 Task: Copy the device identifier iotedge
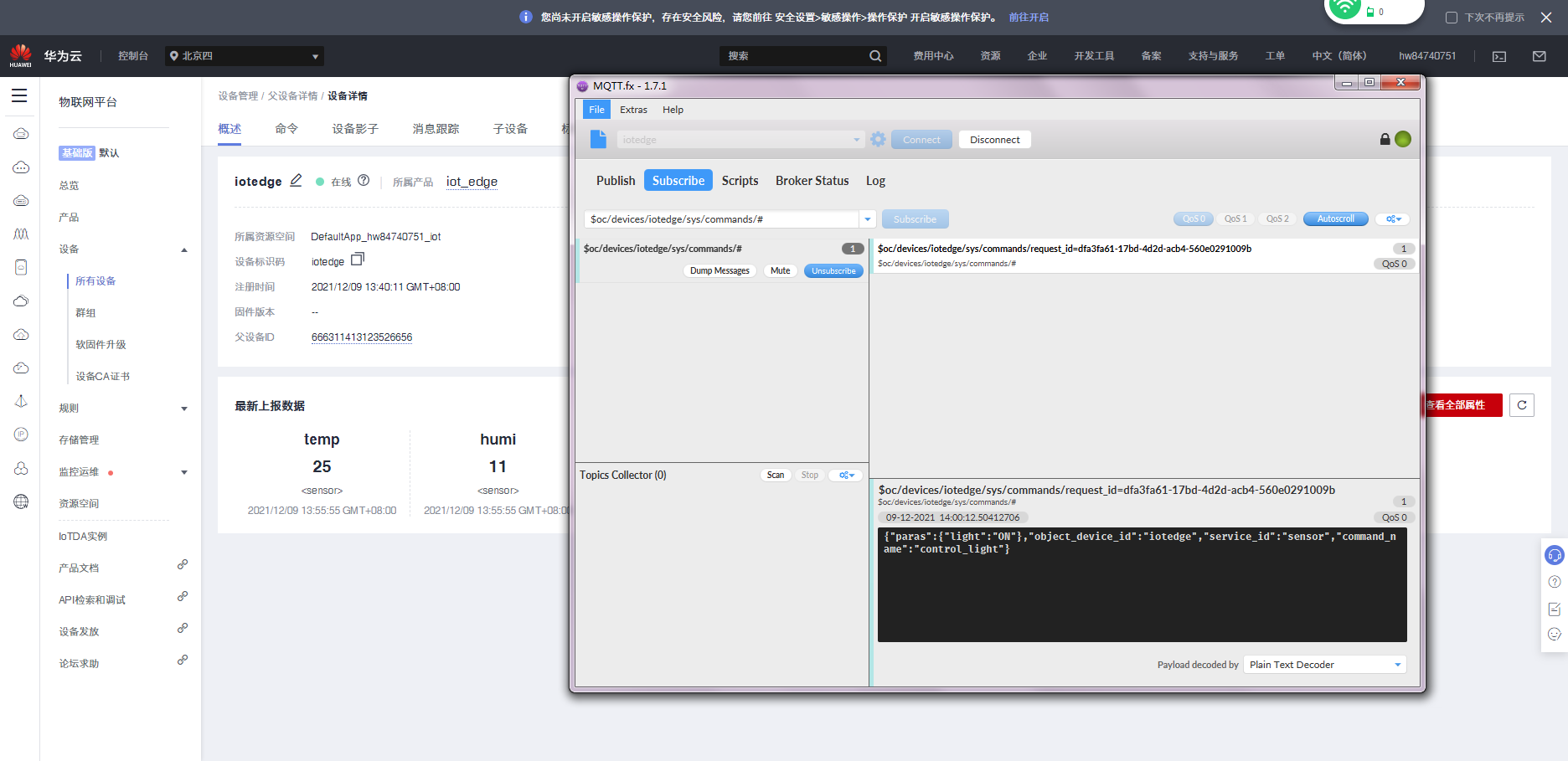358,260
